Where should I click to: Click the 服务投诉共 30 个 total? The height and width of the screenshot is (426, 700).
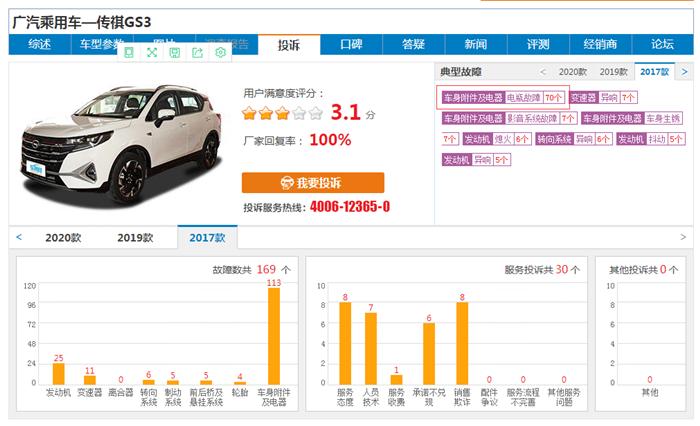(542, 270)
